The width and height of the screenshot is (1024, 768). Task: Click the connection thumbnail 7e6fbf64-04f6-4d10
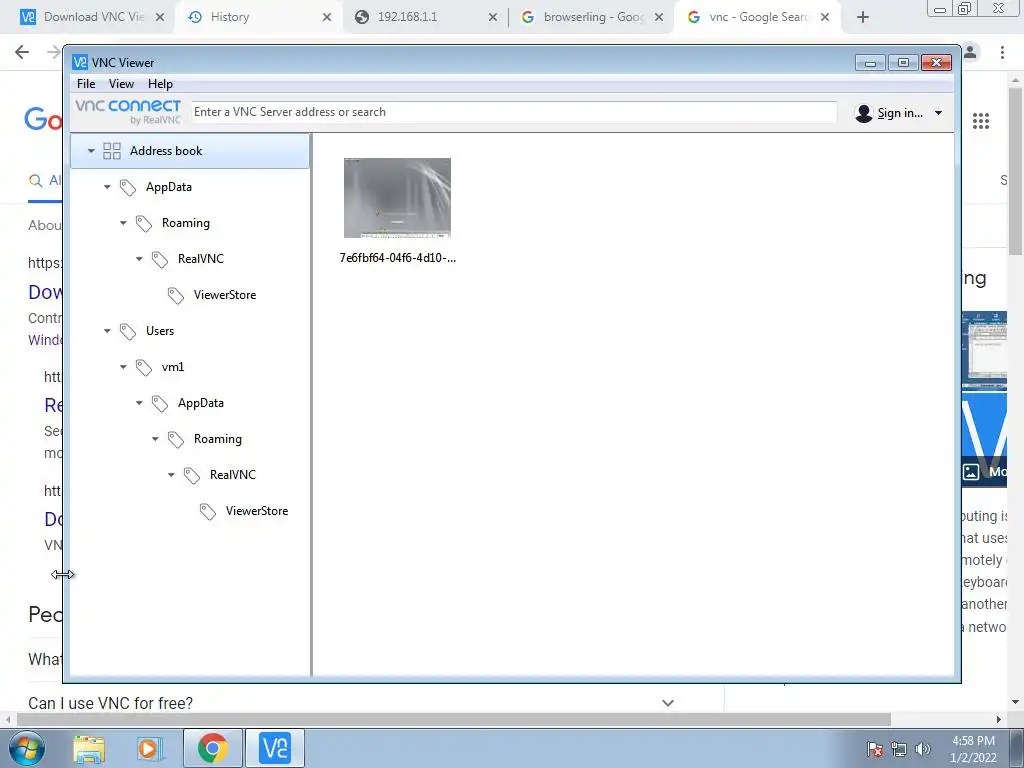[x=397, y=198]
